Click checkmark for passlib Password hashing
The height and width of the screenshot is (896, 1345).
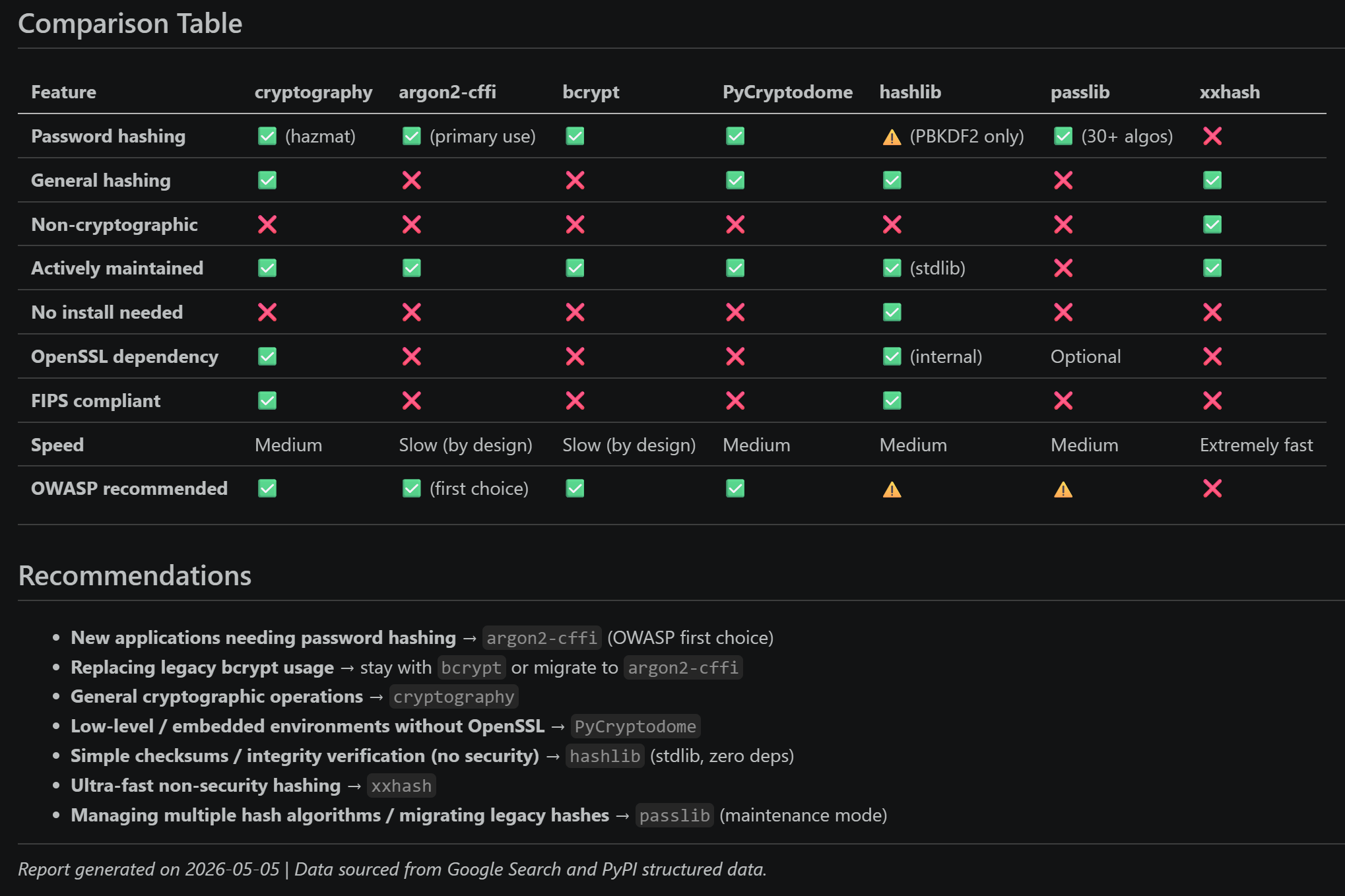[x=1063, y=136]
